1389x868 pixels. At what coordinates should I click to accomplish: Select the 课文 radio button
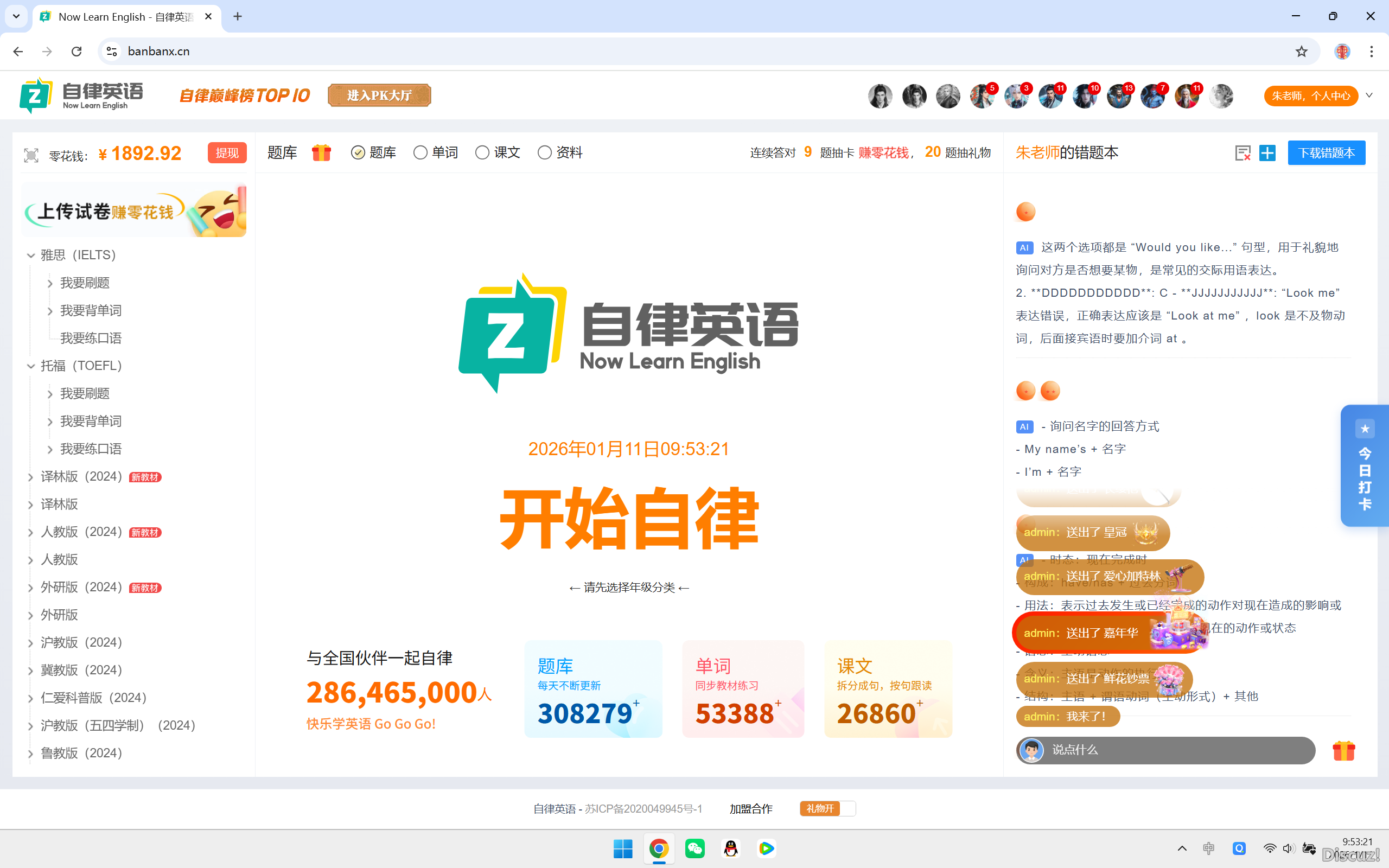tap(482, 152)
